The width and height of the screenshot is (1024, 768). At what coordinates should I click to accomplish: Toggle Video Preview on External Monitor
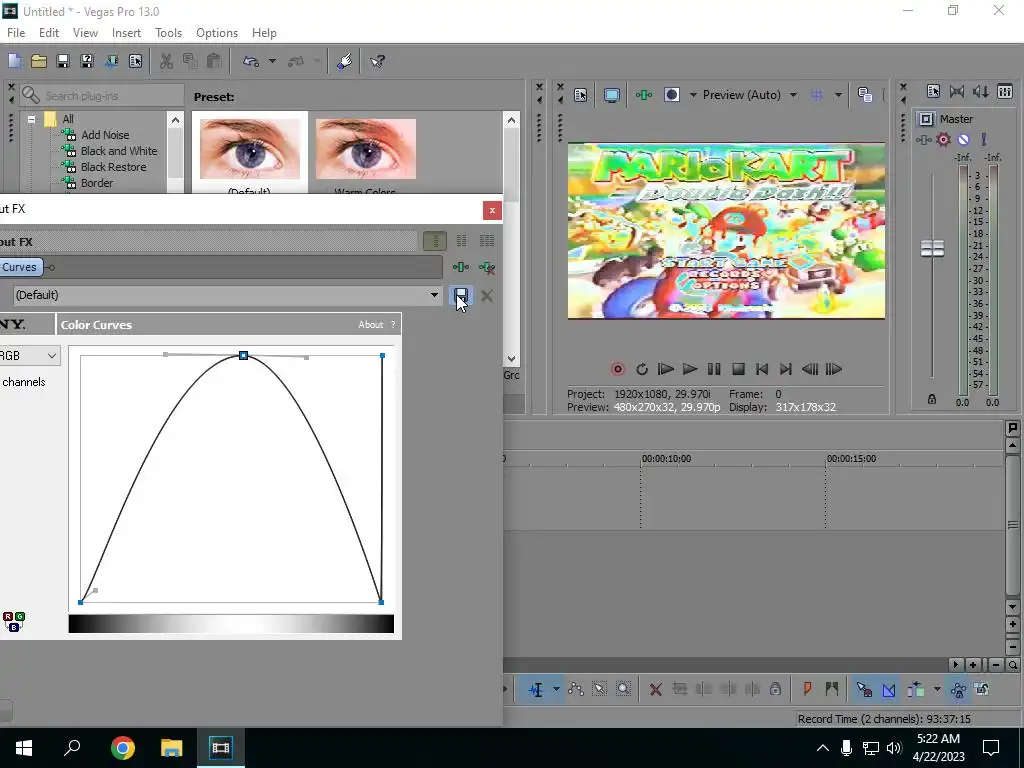click(x=611, y=95)
